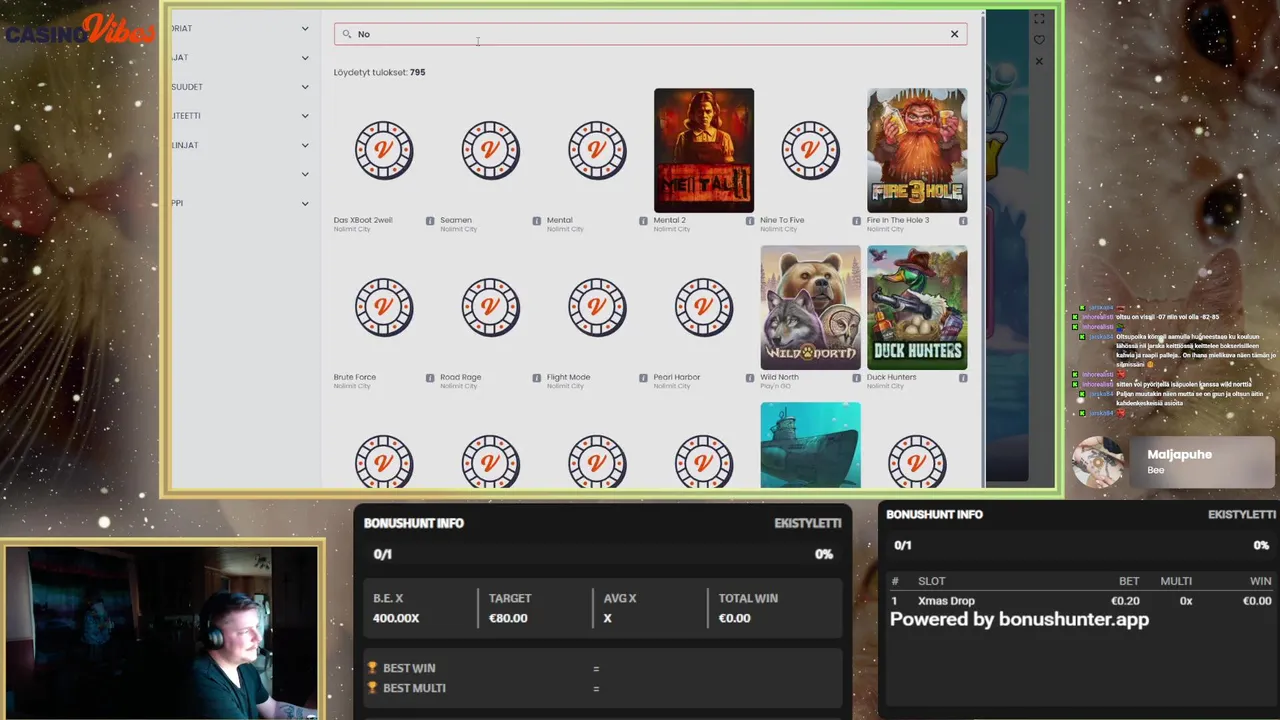Show info for Mental 2 game
Viewport: 1280px width, 720px height.
[750, 221]
